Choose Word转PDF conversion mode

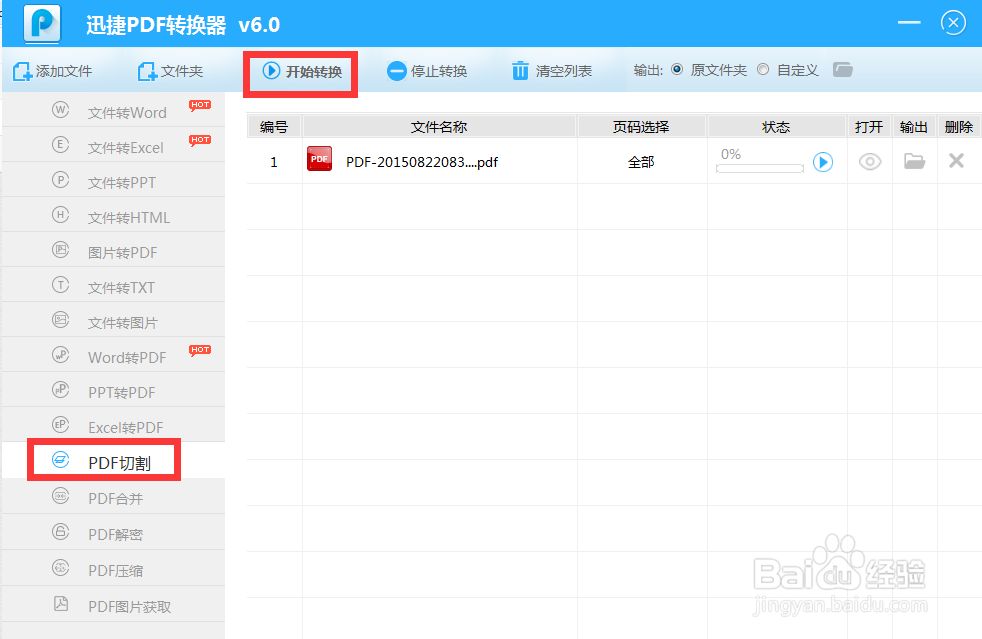point(113,356)
